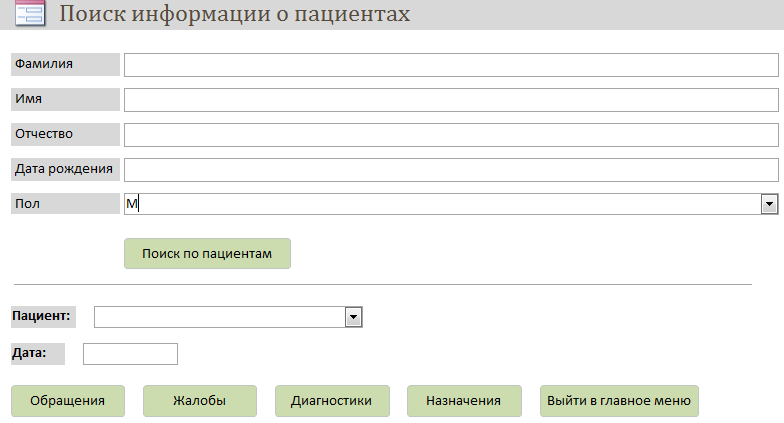
Task: Click the Дата input field
Action: [x=130, y=354]
